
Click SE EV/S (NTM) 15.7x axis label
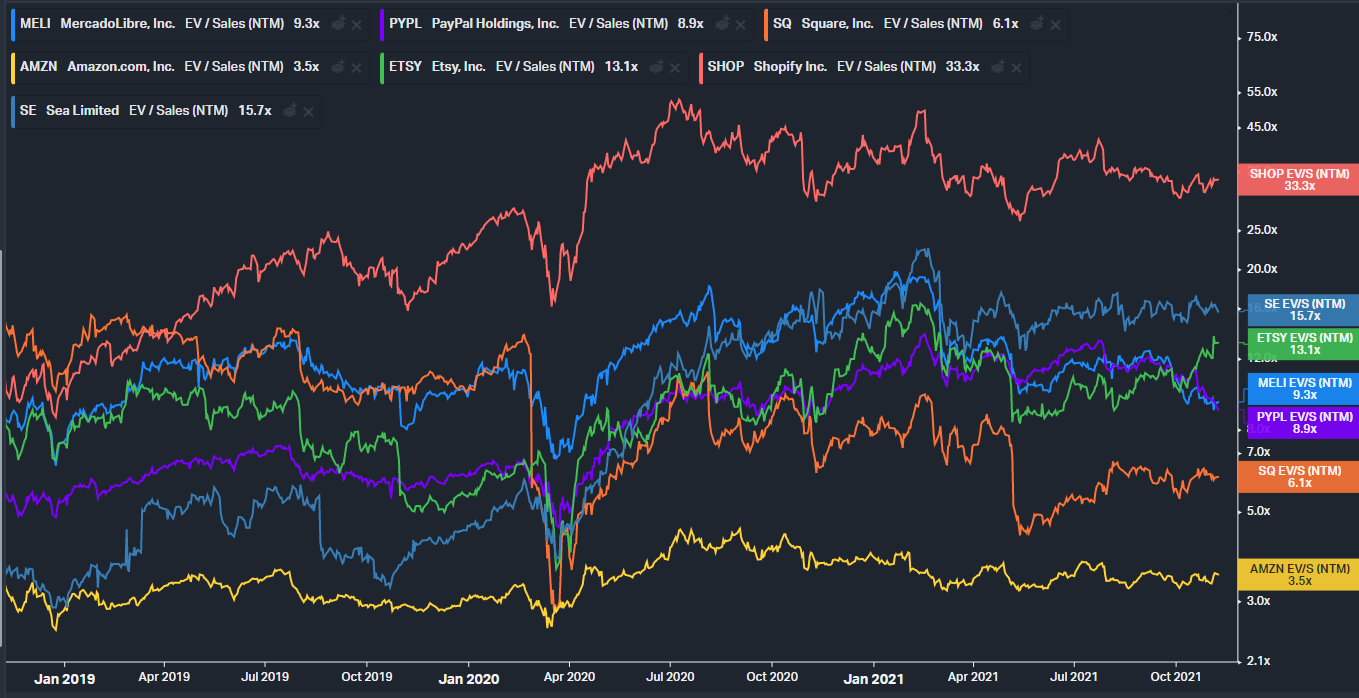(x=1303, y=310)
